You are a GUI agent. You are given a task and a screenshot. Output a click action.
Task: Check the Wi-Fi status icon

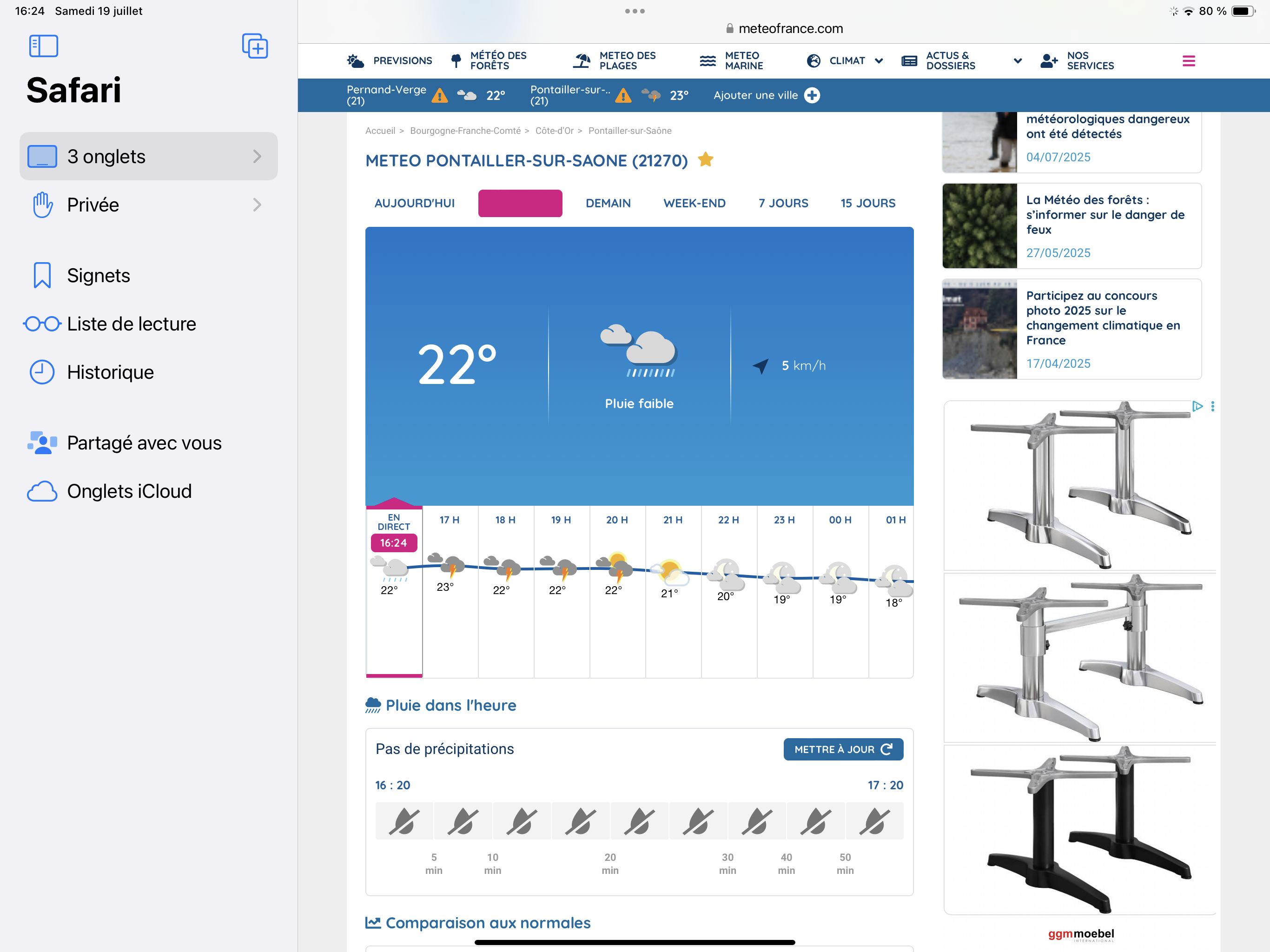pyautogui.click(x=1189, y=11)
